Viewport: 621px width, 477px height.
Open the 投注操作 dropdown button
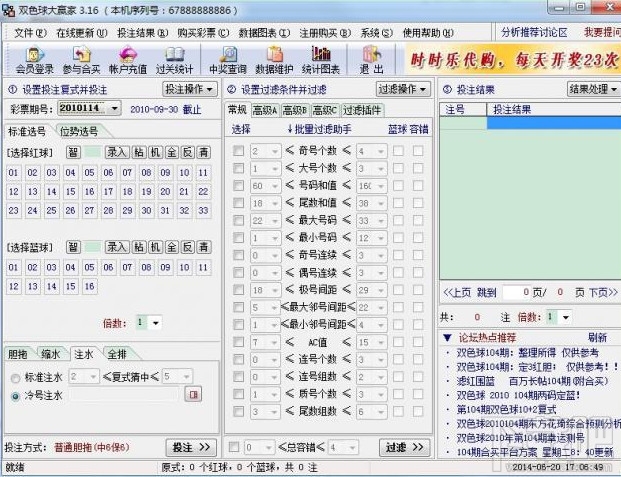coord(190,89)
